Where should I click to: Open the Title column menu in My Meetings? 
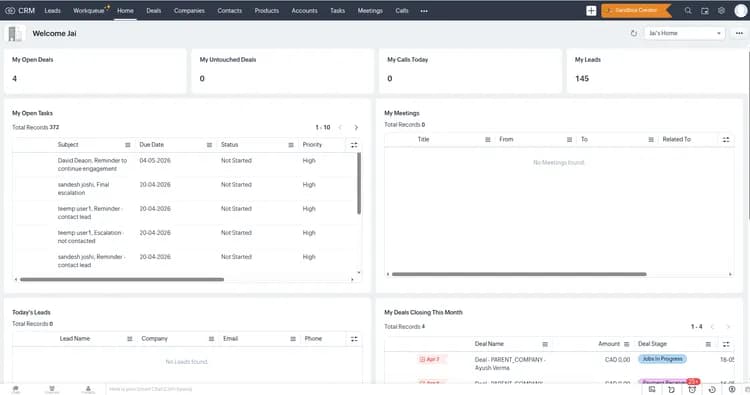coord(488,140)
